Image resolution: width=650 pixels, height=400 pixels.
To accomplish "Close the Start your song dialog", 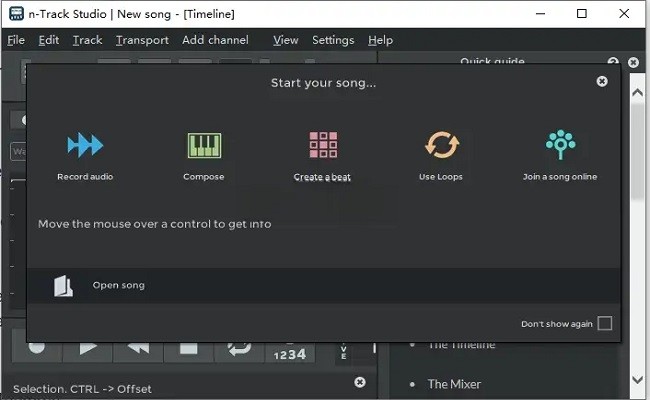I will [602, 82].
